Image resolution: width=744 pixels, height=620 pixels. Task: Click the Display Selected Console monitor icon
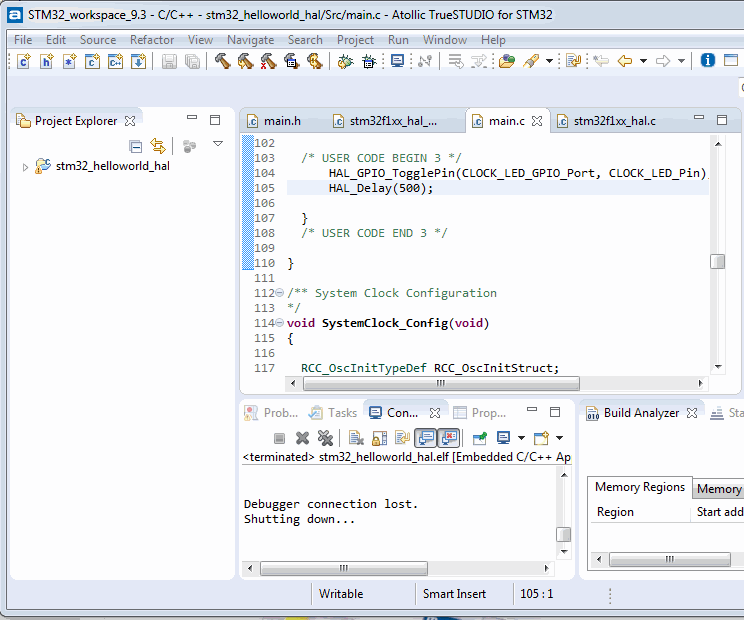tap(503, 438)
